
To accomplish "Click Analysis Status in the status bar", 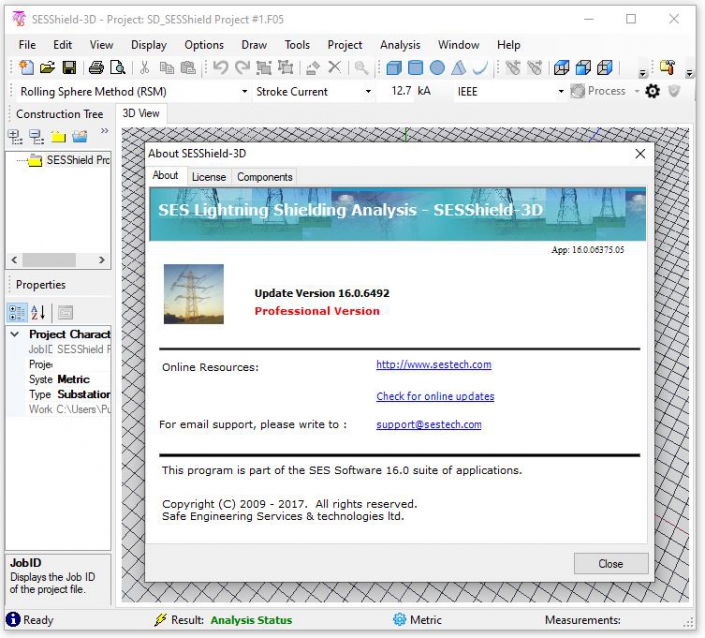I will click(251, 620).
